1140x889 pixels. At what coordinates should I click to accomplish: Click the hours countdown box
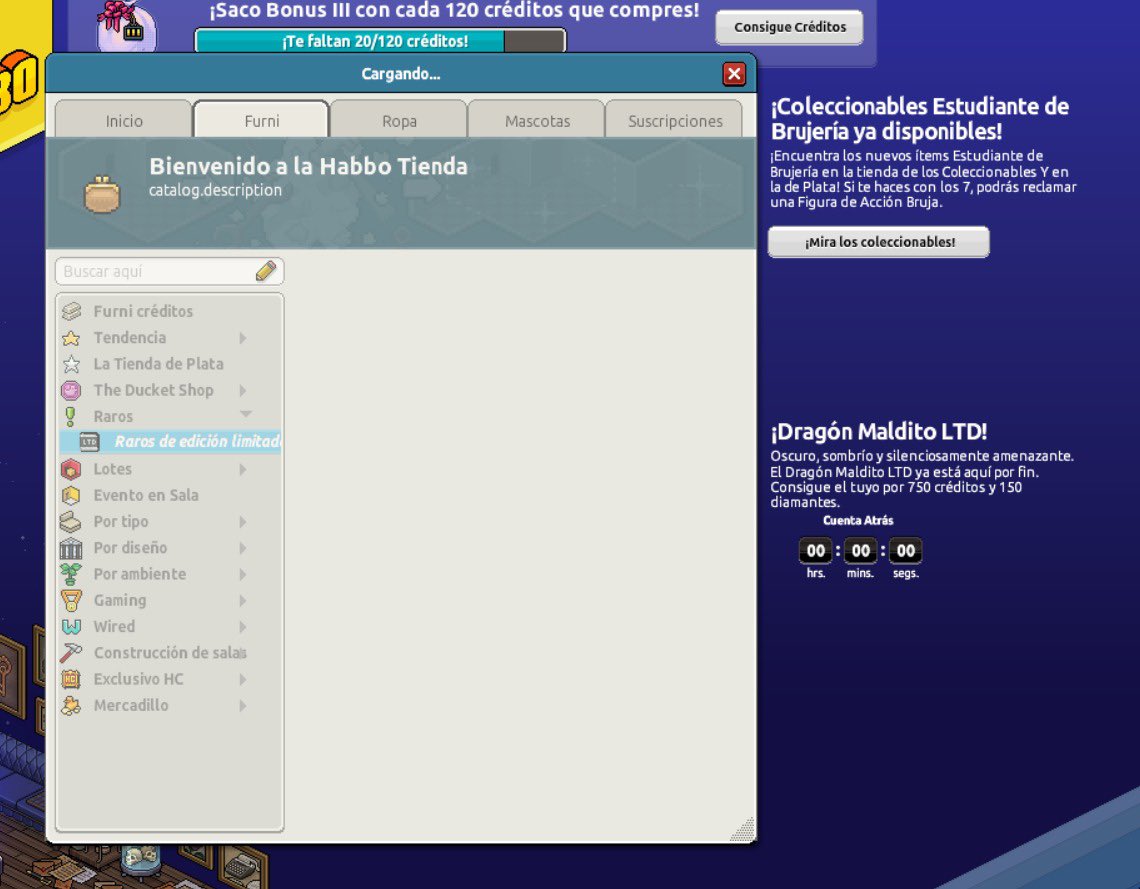tap(816, 551)
